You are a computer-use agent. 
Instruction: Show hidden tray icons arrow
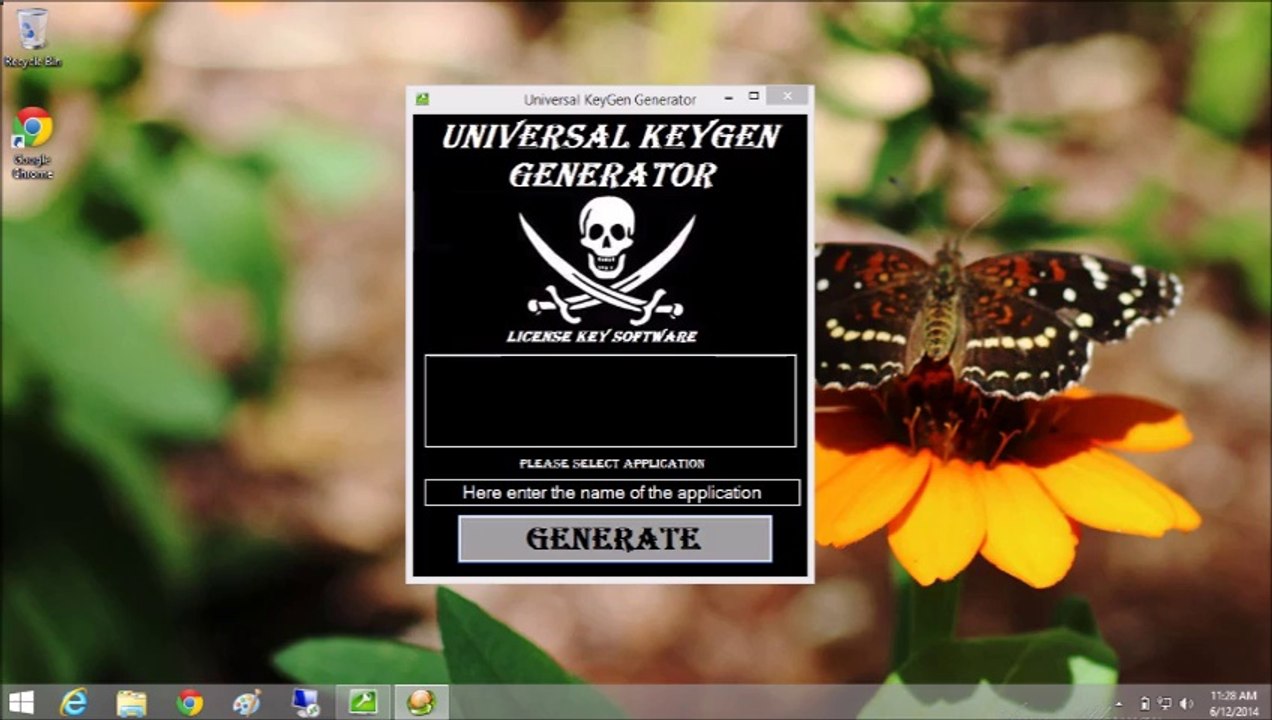tap(1119, 704)
